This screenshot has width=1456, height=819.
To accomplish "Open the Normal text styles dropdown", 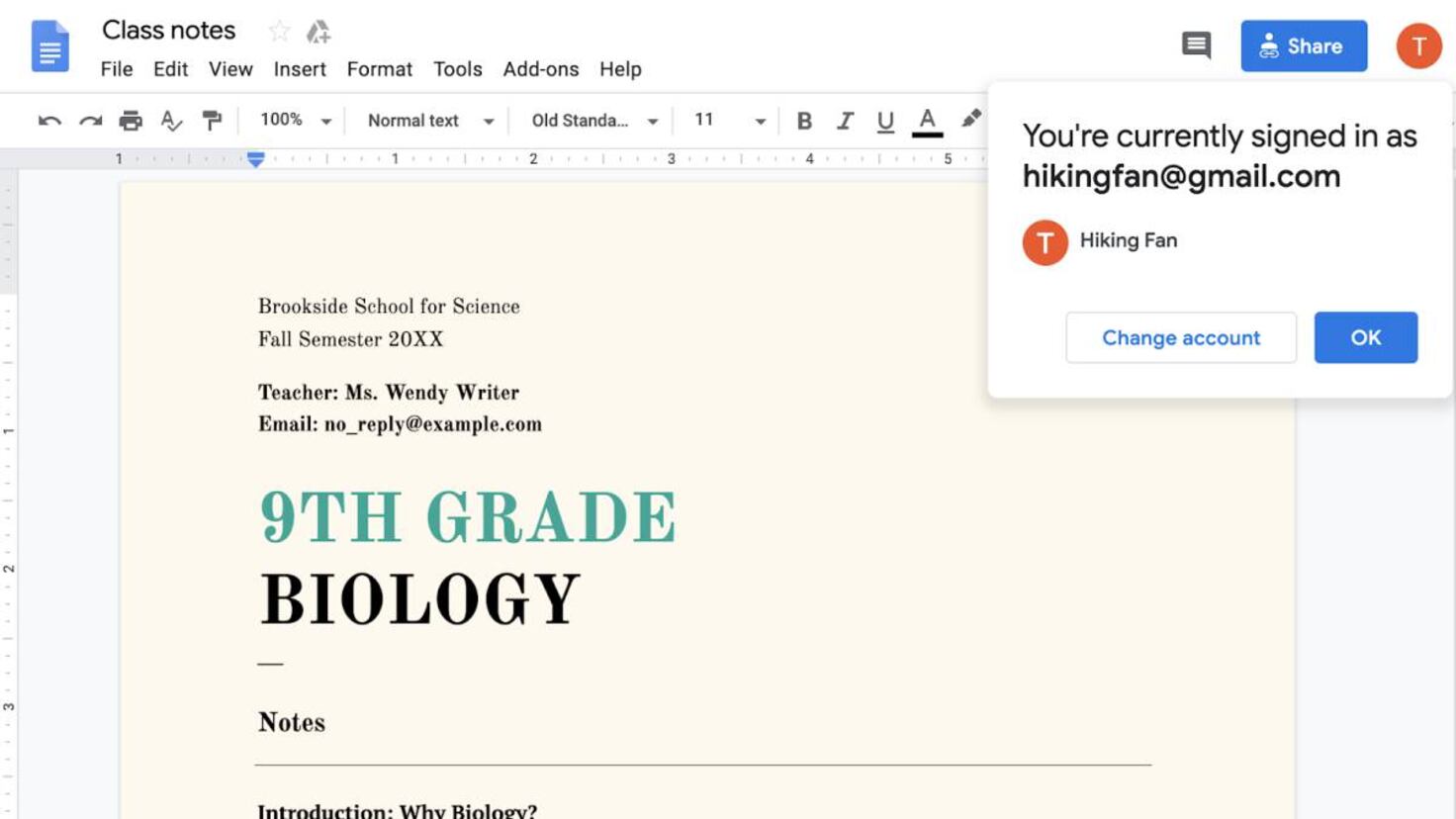I will click(430, 121).
